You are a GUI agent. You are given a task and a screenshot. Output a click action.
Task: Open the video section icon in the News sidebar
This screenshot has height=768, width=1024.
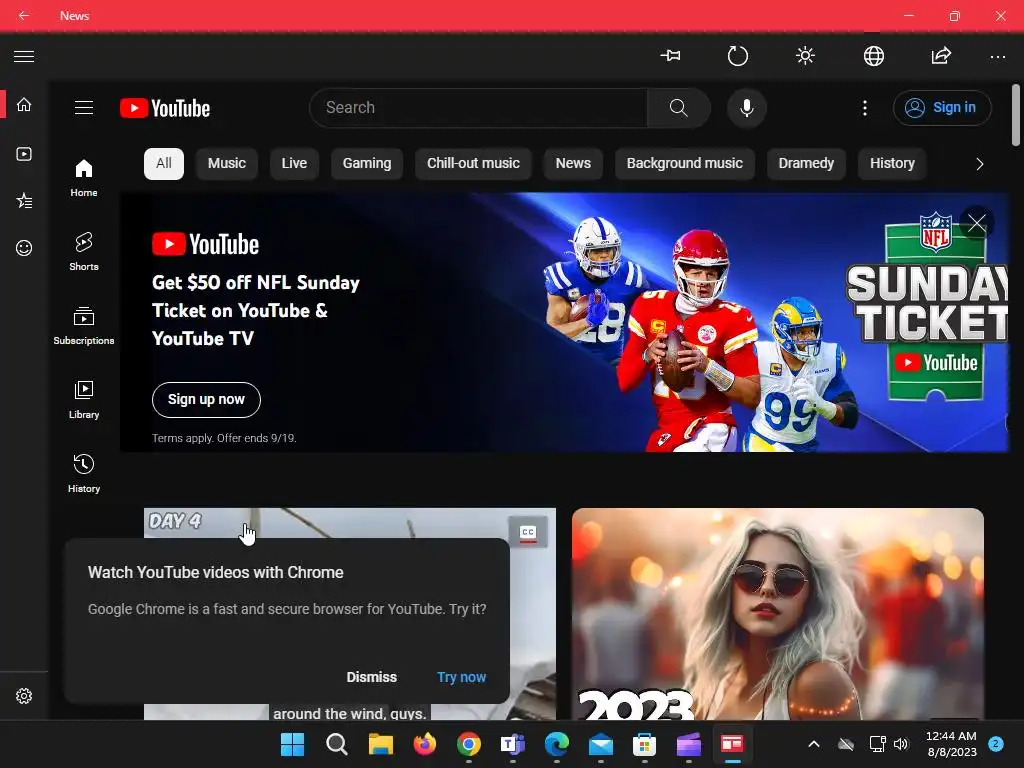(24, 154)
